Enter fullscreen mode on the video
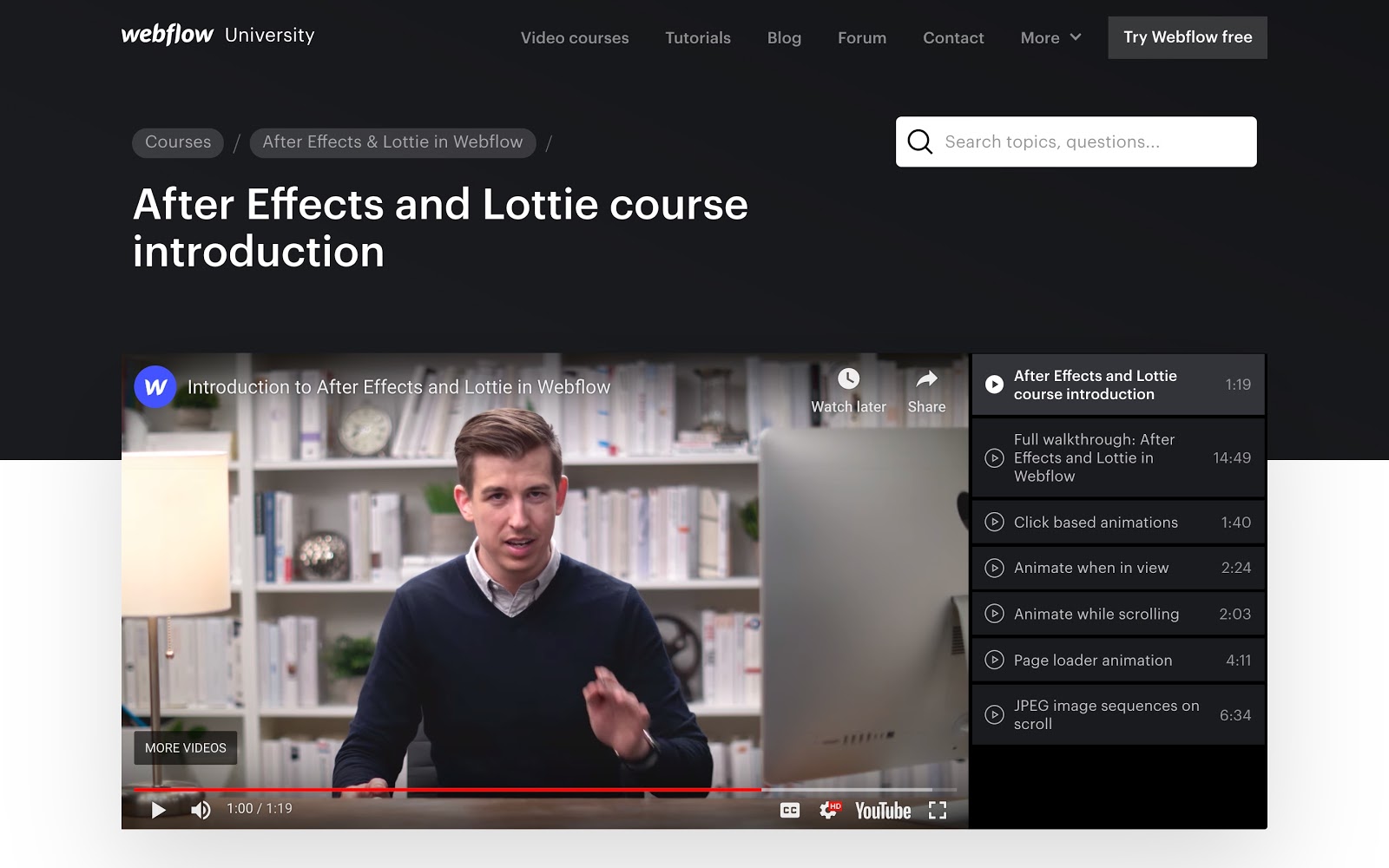Screen dimensions: 1389x868 [x=938, y=810]
